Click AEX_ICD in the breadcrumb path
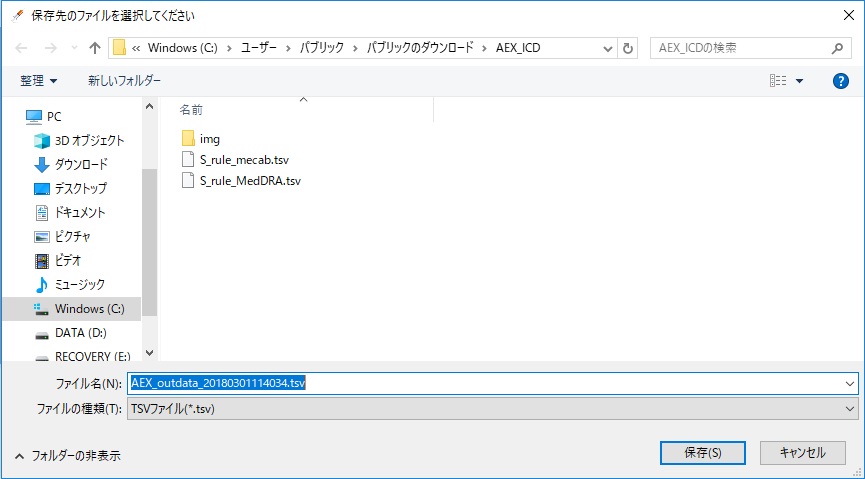Viewport: 865px width, 479px height. click(518, 48)
